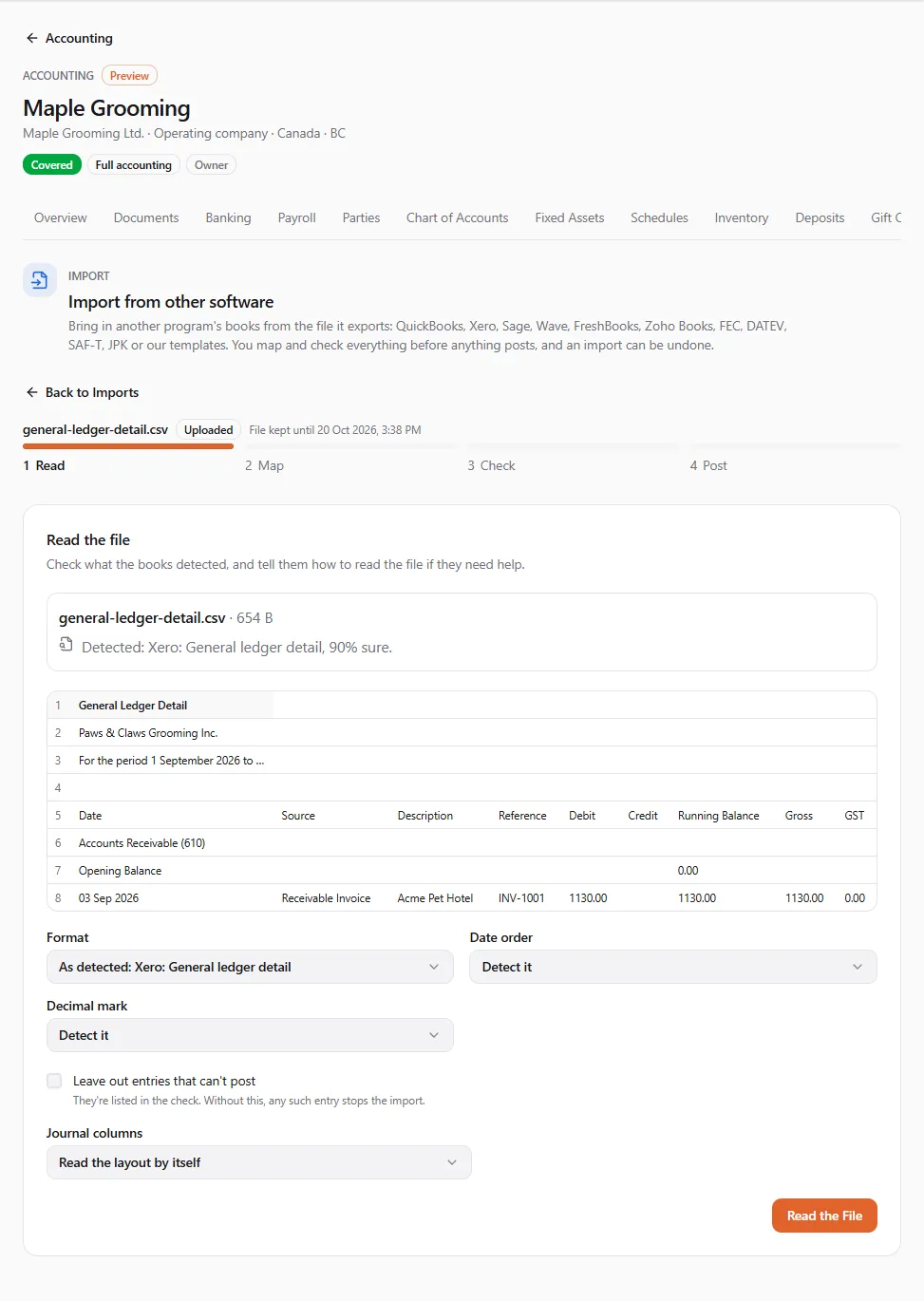This screenshot has height=1301, width=924.
Task: Click the Preview badge
Action: pyautogui.click(x=129, y=76)
